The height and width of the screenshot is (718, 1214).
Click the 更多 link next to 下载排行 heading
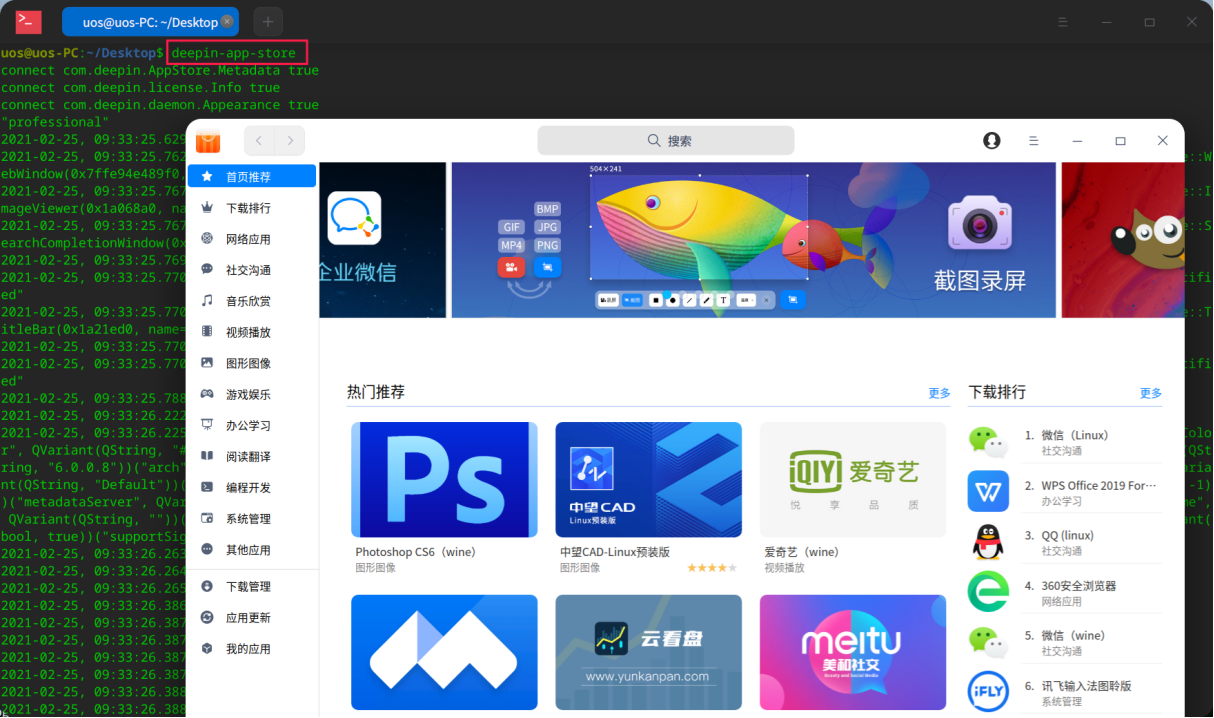(x=1151, y=394)
